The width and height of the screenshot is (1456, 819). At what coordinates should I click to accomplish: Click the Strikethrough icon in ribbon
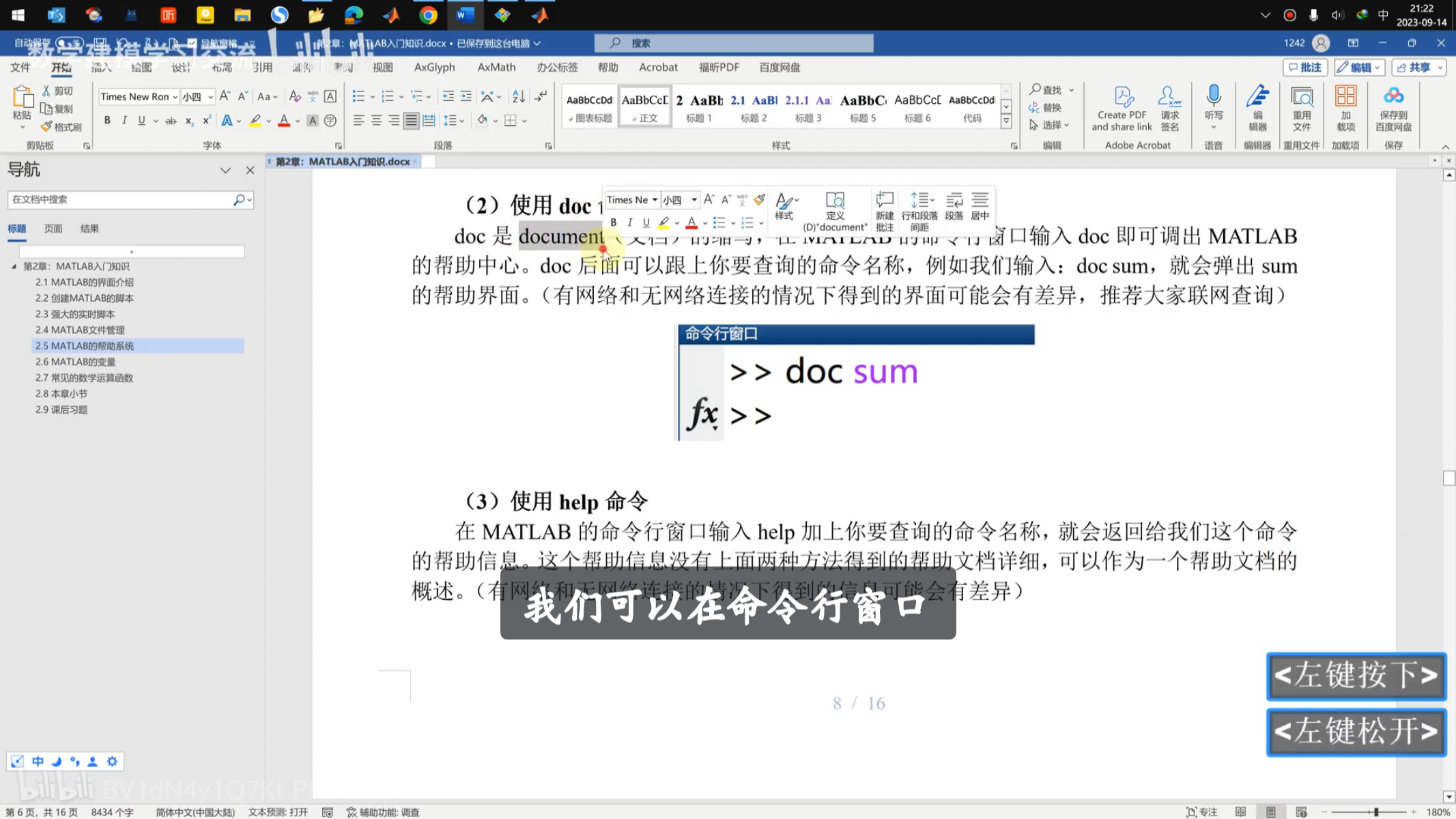pos(171,121)
